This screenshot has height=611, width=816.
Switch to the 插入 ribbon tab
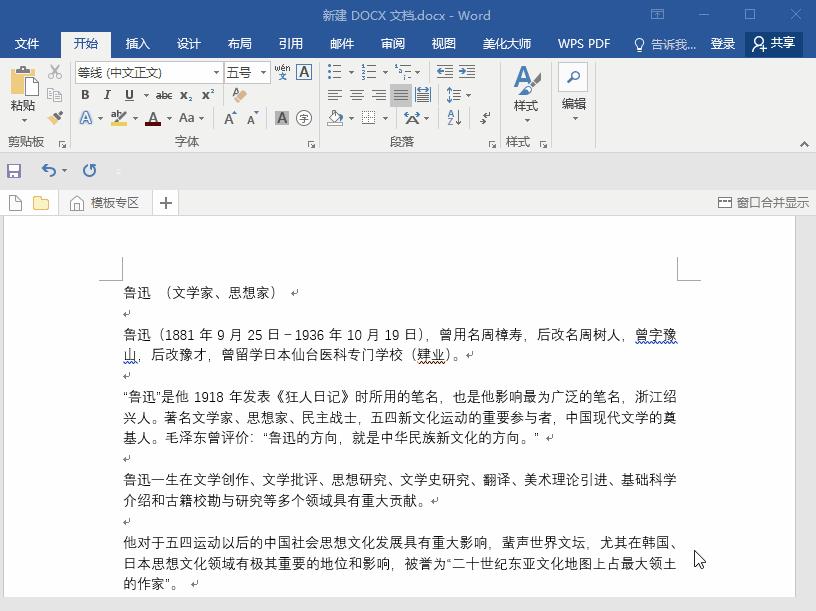[137, 43]
